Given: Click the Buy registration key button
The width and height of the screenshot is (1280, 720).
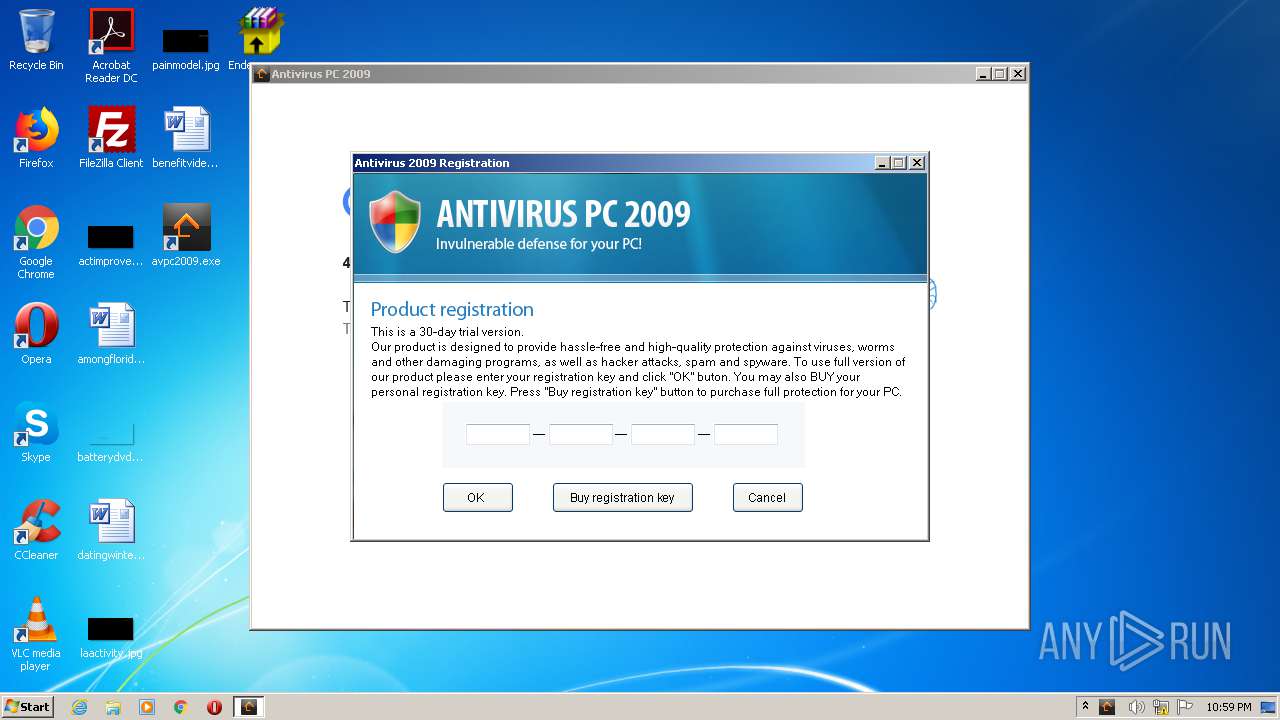Looking at the screenshot, I should 622,497.
